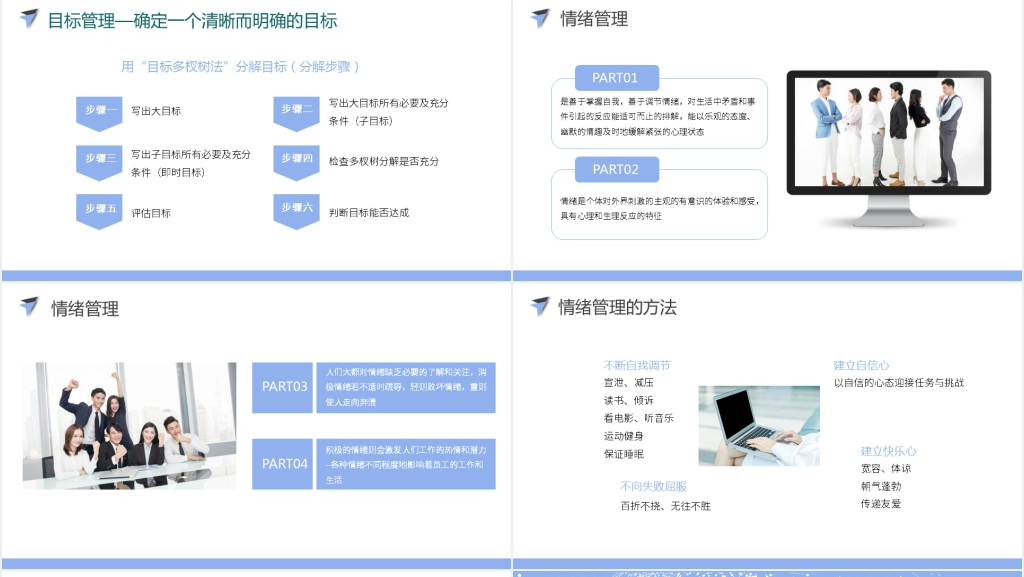The image size is (1024, 577).
Task: Click the paper plane icon beside 情绪管理的方法
Action: point(540,307)
